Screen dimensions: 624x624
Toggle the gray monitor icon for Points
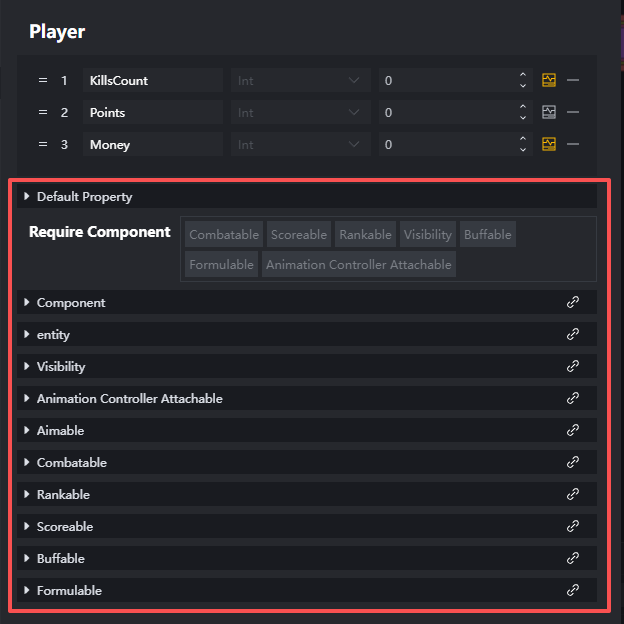click(549, 112)
